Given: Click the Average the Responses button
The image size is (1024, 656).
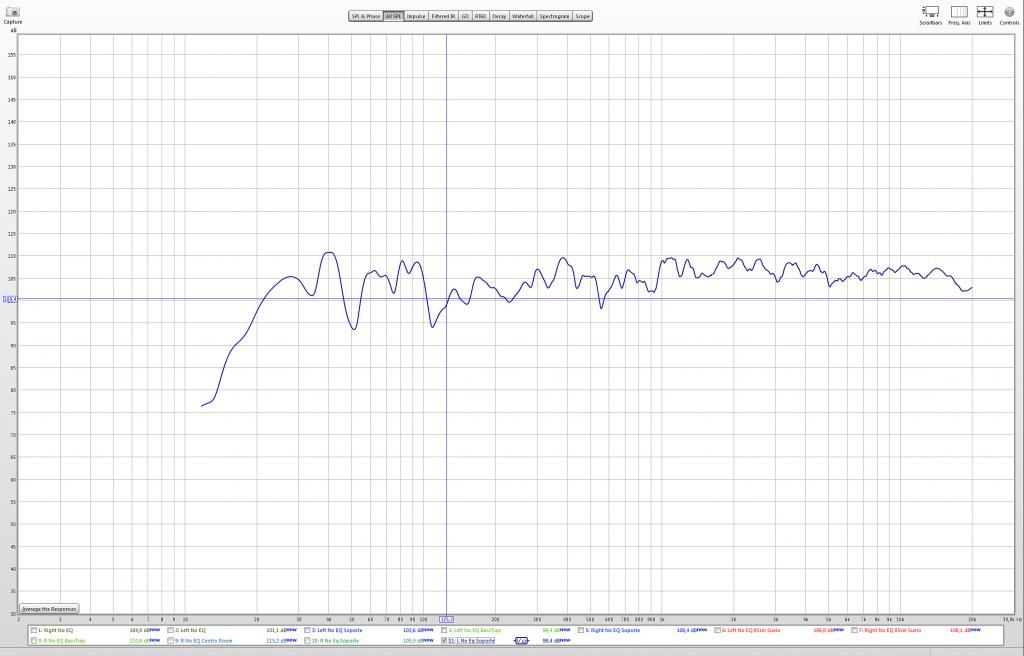Looking at the screenshot, I should pos(49,609).
